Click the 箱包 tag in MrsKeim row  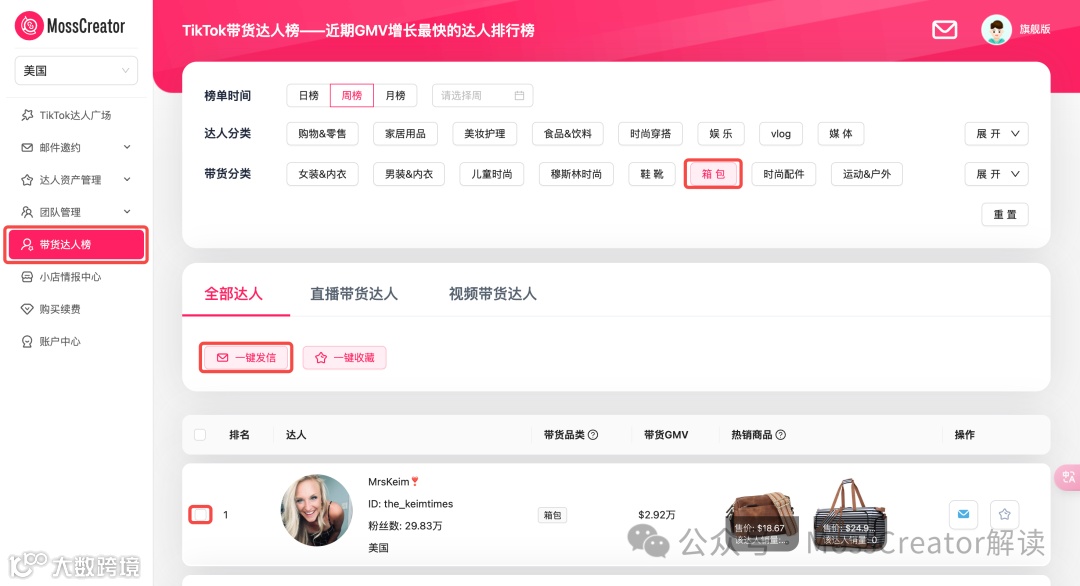(x=552, y=515)
